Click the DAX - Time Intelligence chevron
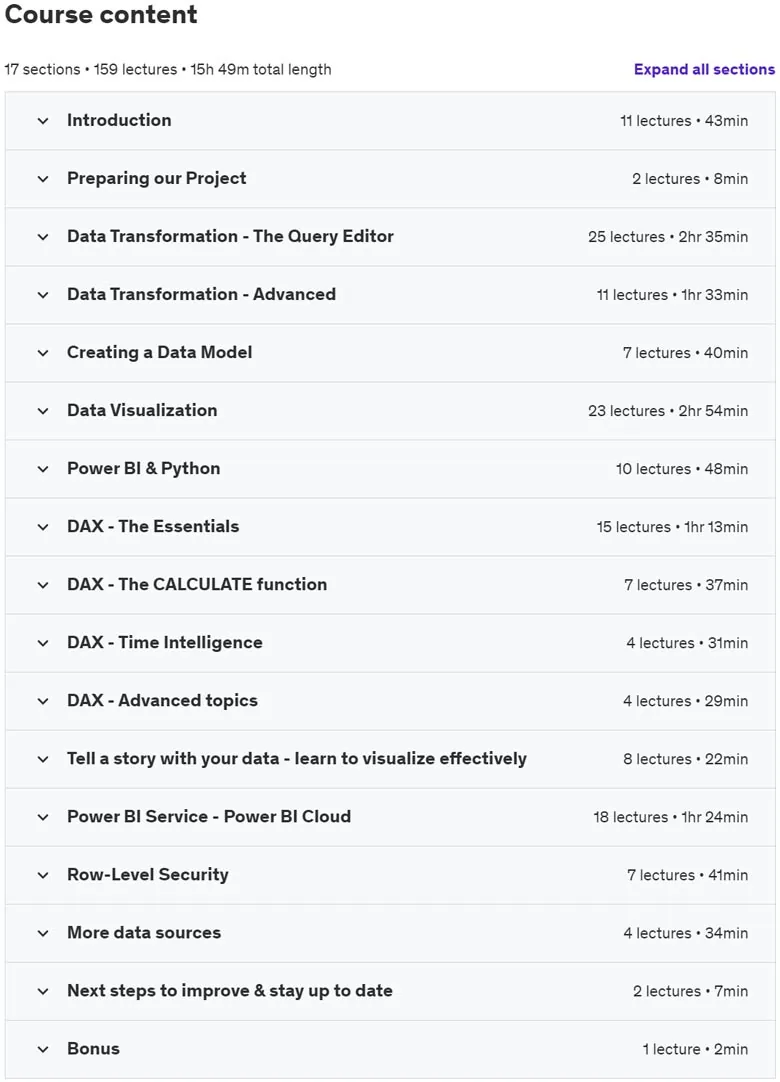The height and width of the screenshot is (1082, 780). coord(43,642)
